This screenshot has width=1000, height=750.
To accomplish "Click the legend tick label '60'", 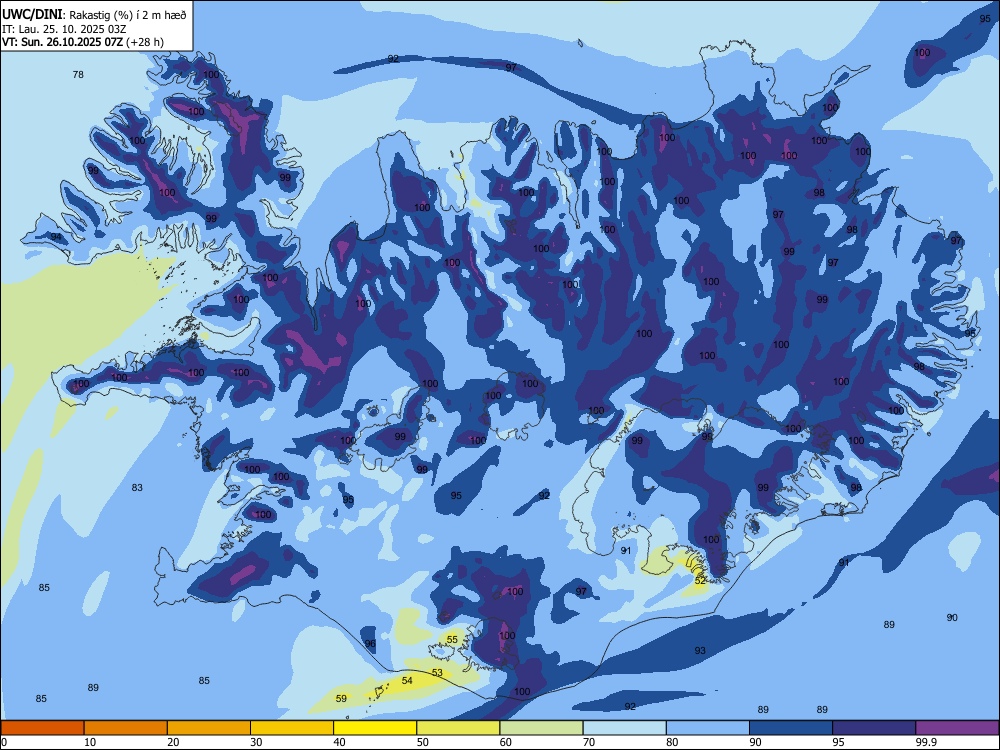I will [x=506, y=742].
